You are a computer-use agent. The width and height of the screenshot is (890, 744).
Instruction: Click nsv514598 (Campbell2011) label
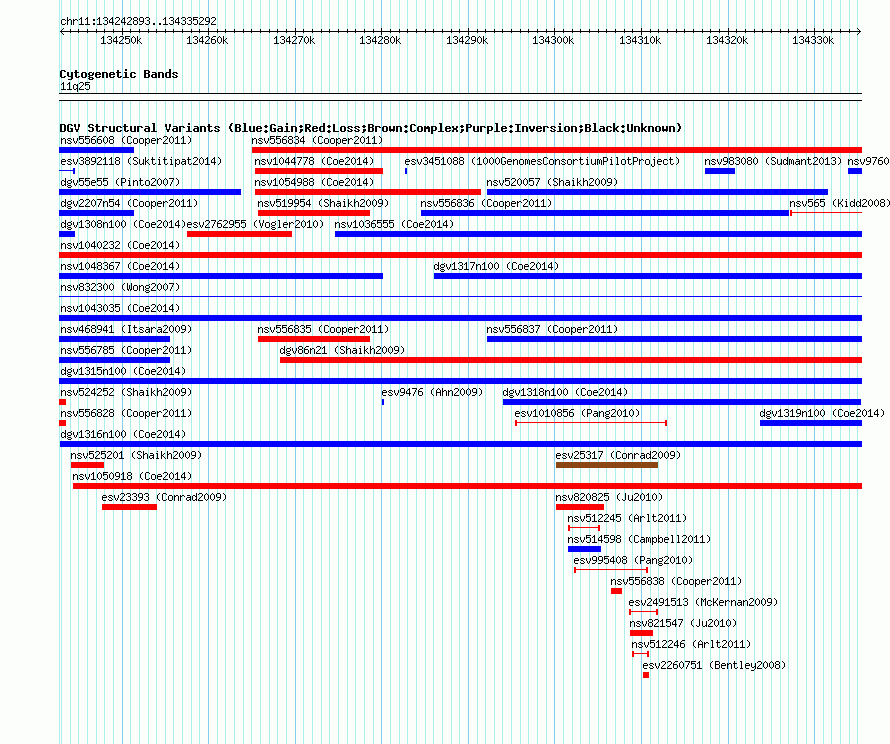point(639,539)
